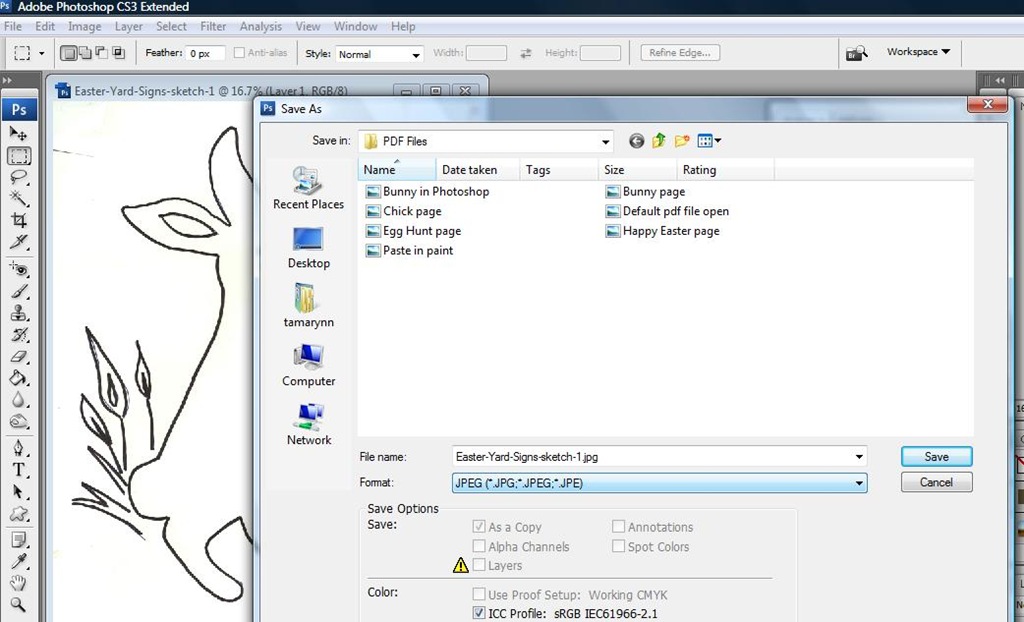Click the Feather value field

click(205, 54)
